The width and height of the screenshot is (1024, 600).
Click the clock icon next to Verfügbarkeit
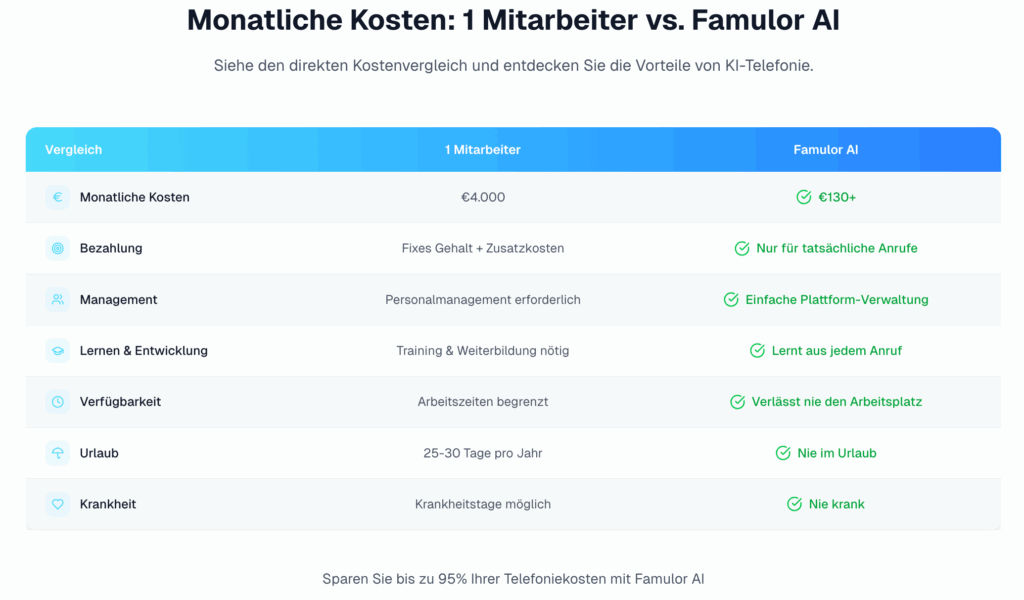point(57,402)
